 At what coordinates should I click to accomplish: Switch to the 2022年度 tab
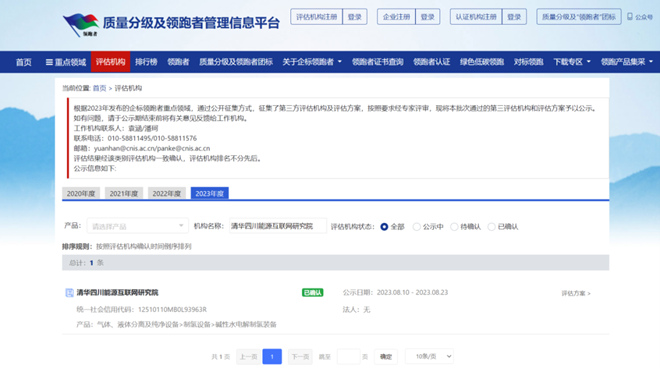coord(167,193)
